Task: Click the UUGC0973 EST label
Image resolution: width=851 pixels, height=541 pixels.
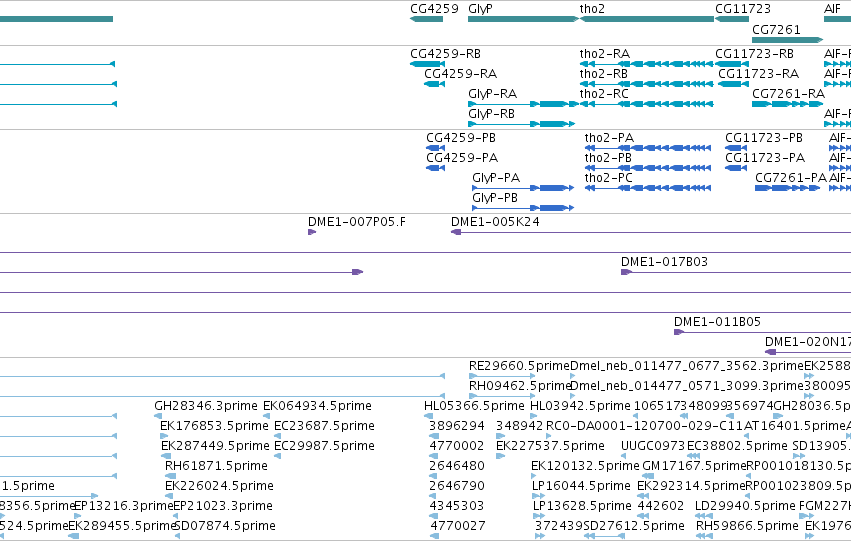Action: (x=653, y=446)
